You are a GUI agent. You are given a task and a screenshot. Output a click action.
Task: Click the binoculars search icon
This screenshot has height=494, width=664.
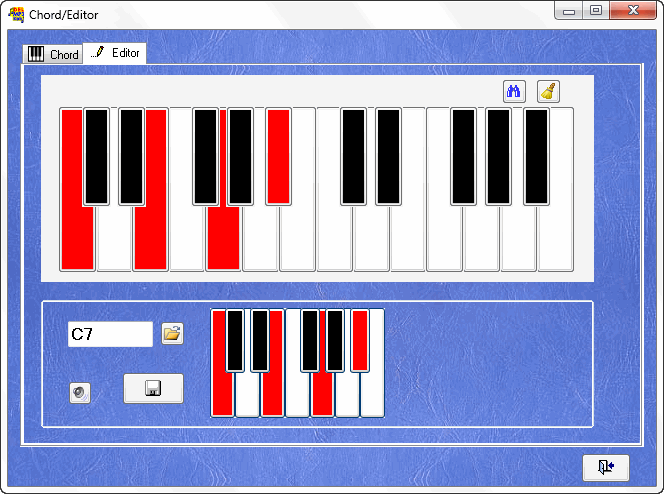[514, 91]
